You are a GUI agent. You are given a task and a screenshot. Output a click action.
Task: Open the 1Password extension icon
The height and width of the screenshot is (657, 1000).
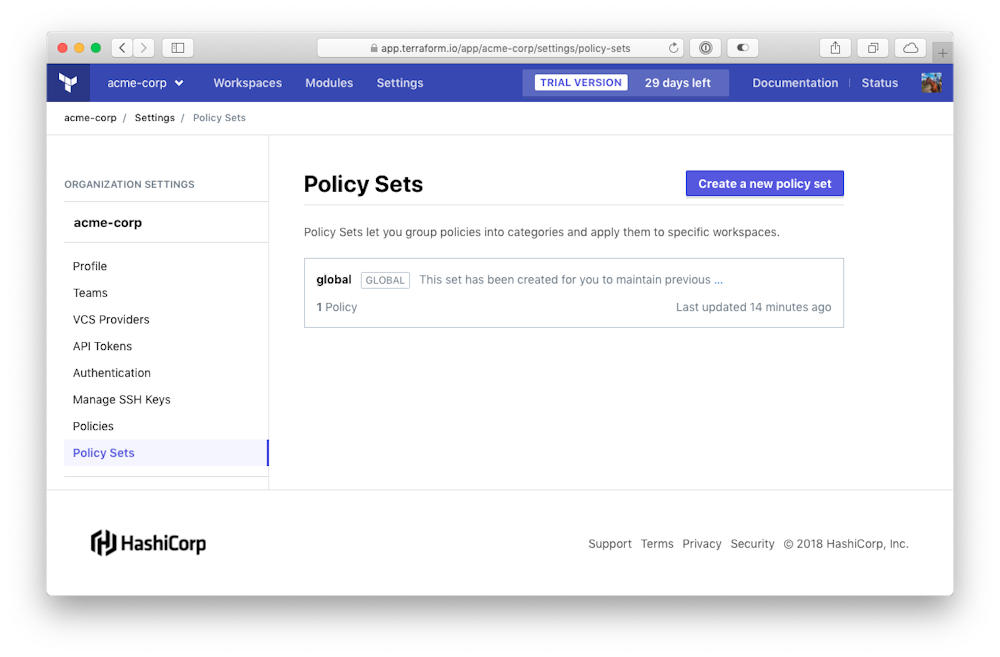(705, 48)
